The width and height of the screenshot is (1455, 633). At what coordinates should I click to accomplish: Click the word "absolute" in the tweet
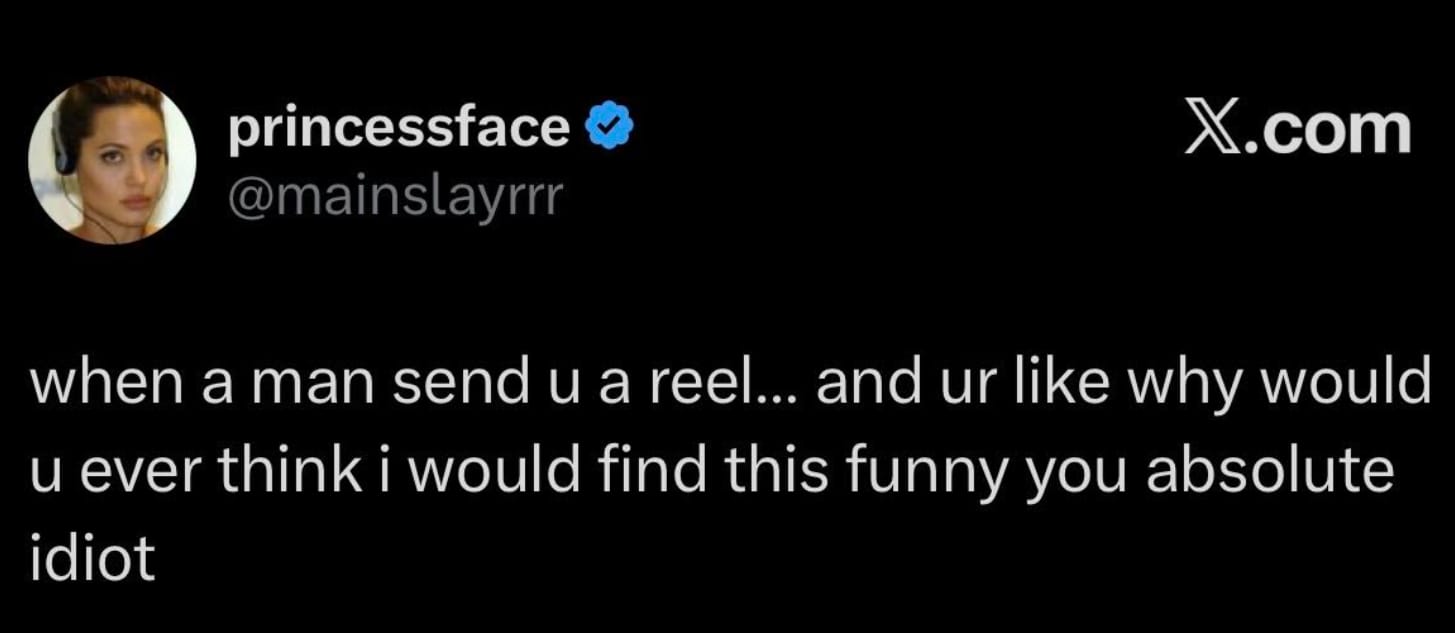pyautogui.click(x=1269, y=470)
